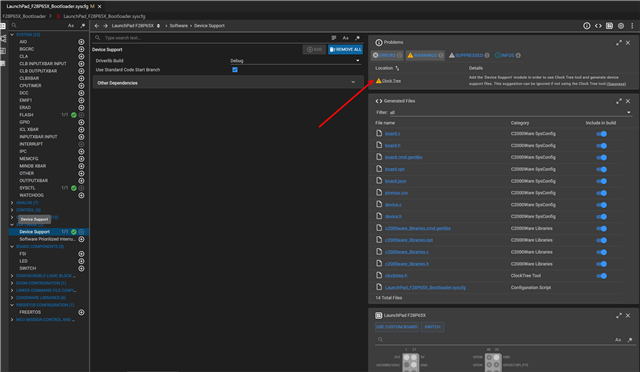Click the USE CUSTOM BOARD button
Viewport: 640px width, 372px height.
pos(397,327)
